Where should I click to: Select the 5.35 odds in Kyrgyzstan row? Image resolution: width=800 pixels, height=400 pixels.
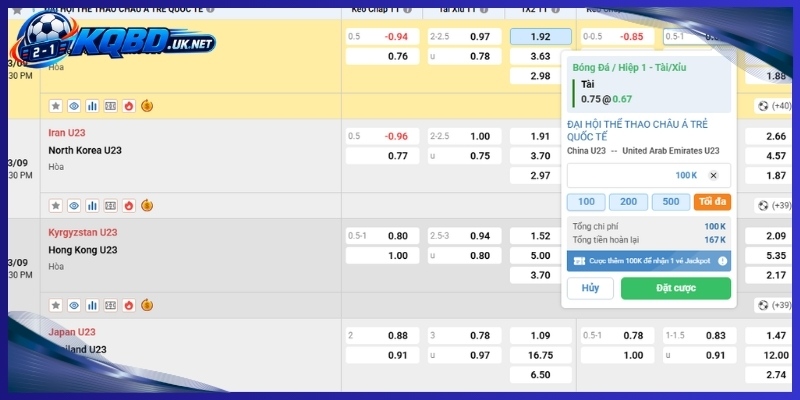point(769,256)
